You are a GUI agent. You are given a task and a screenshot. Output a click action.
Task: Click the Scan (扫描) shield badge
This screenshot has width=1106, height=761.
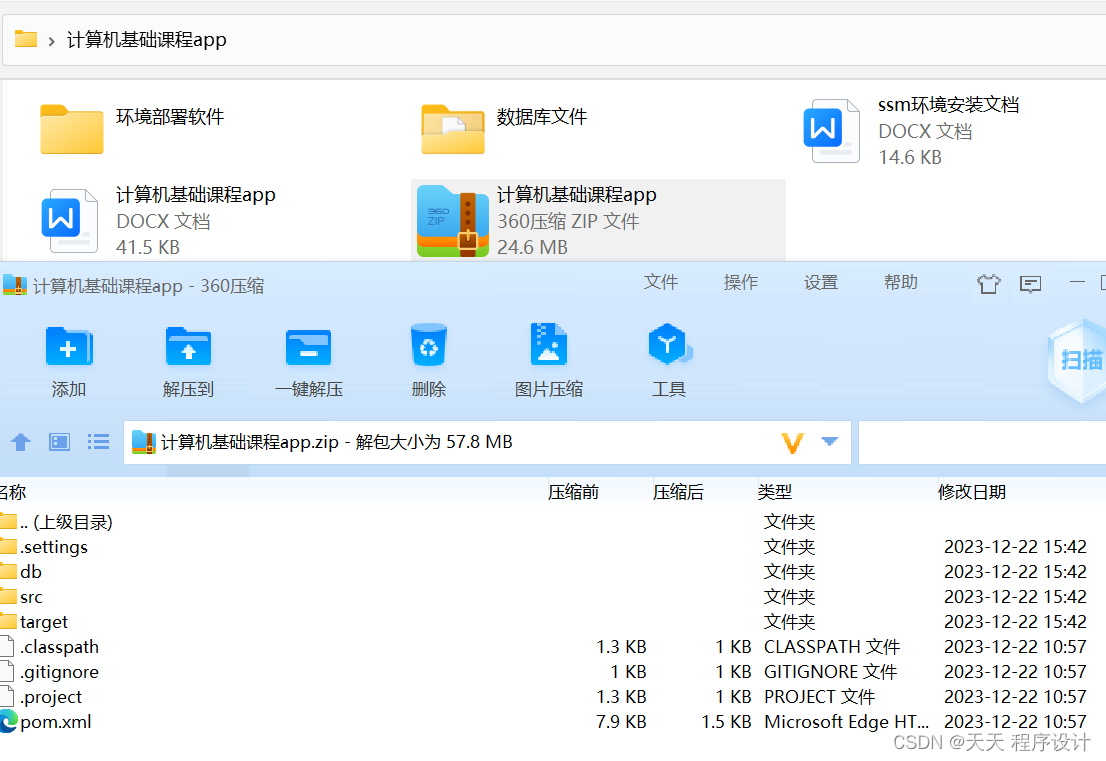coord(1077,360)
